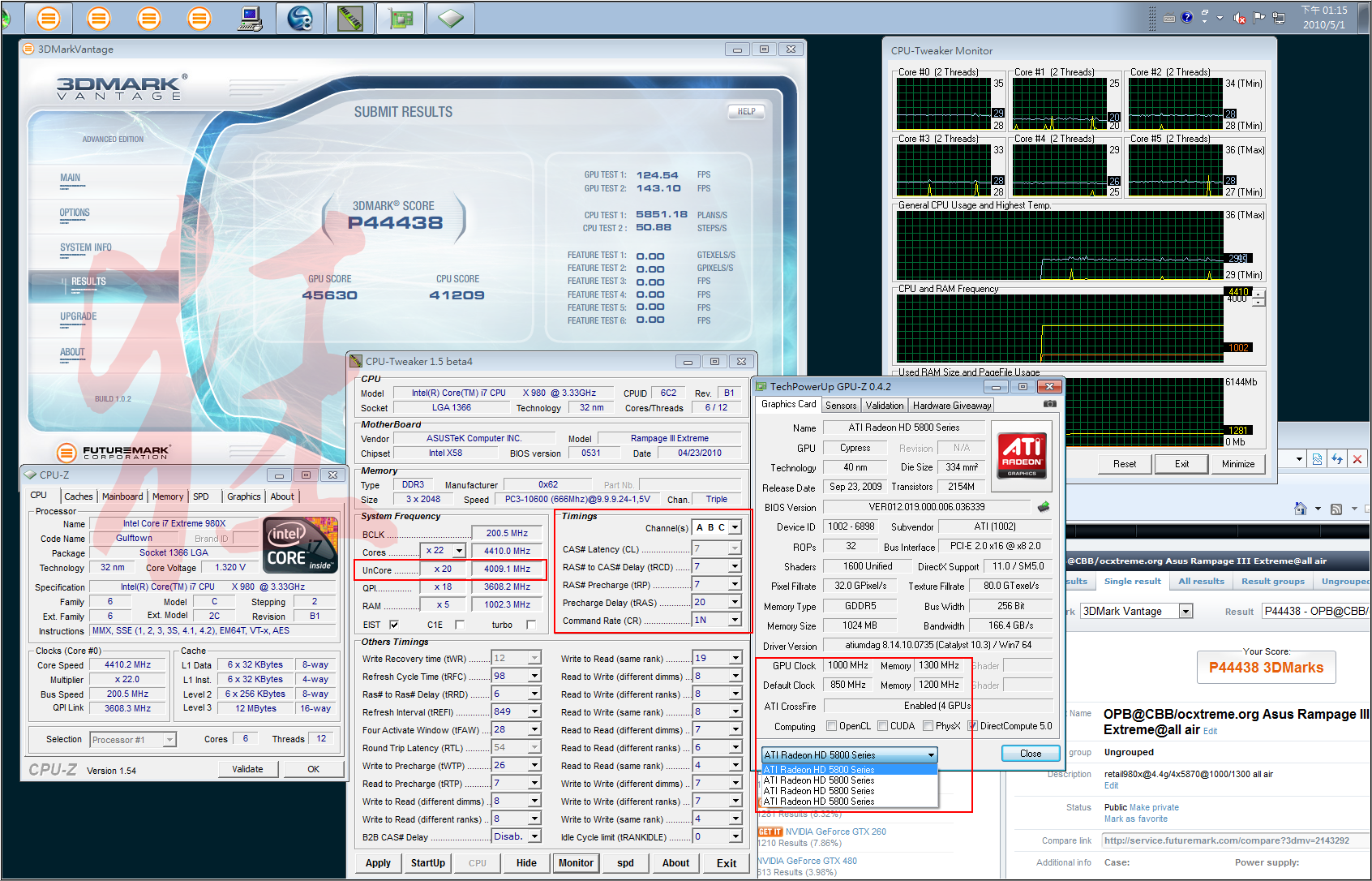Open the Precharge Delay (tRAS) dropdown

pos(735,602)
